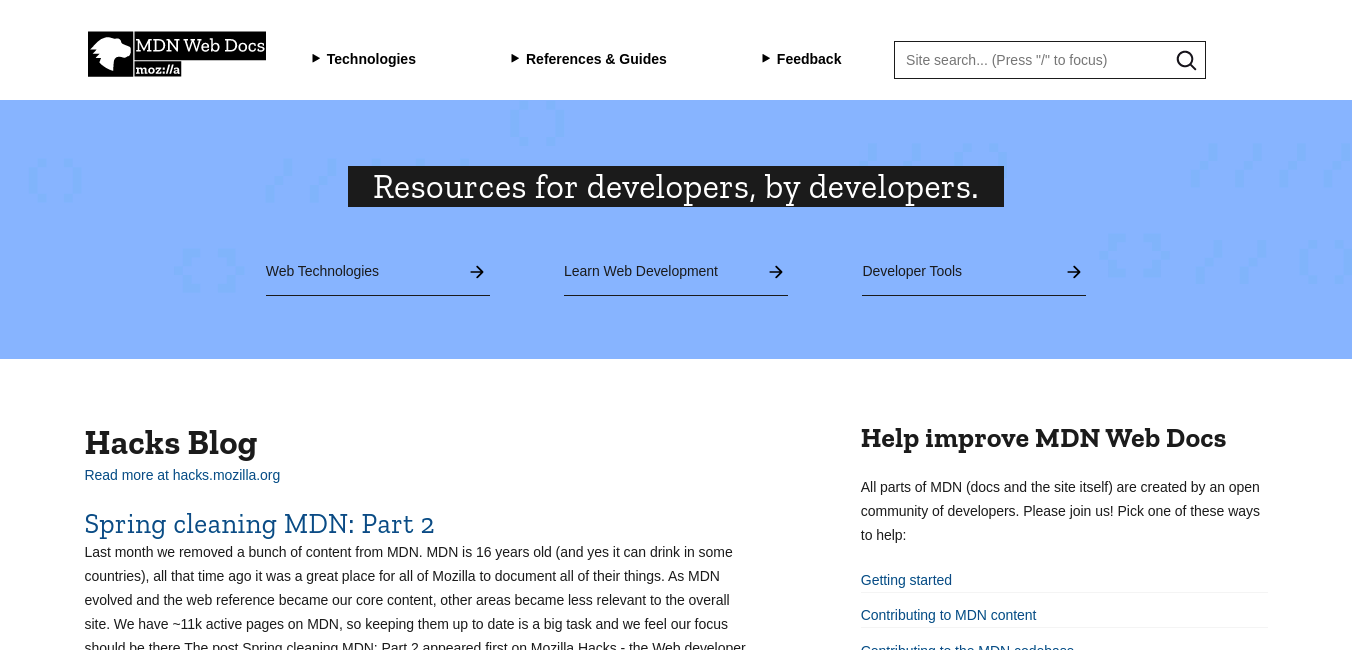This screenshot has width=1352, height=650.
Task: Click the MDN Web Docs logo
Action: pyautogui.click(x=177, y=54)
